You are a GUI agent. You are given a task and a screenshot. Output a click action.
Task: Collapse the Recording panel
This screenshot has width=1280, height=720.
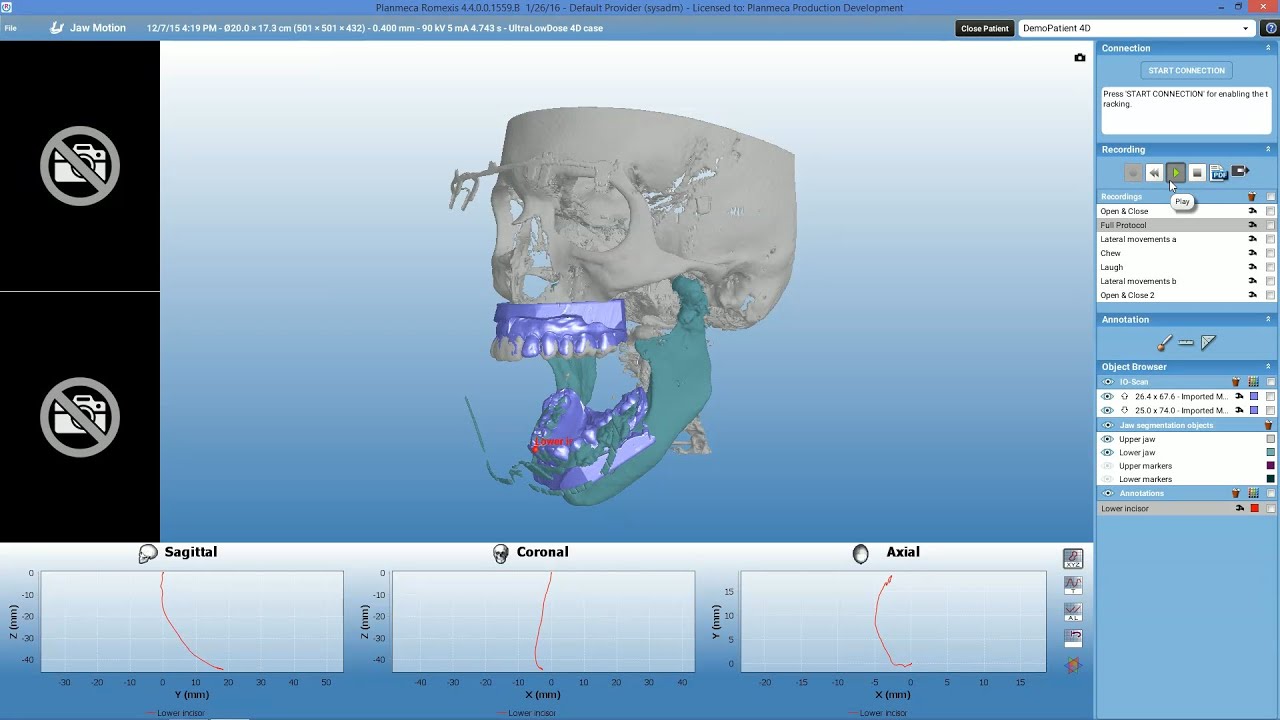[1268, 149]
